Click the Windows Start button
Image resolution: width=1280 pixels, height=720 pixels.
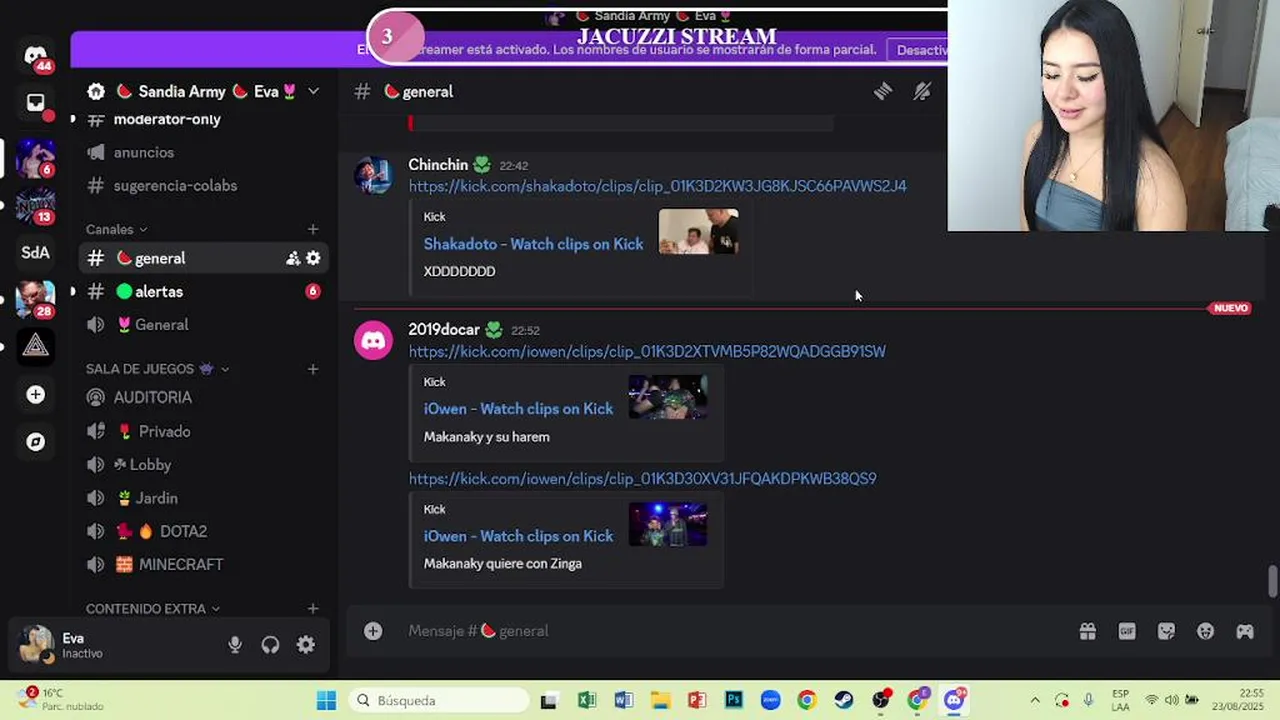coord(327,700)
